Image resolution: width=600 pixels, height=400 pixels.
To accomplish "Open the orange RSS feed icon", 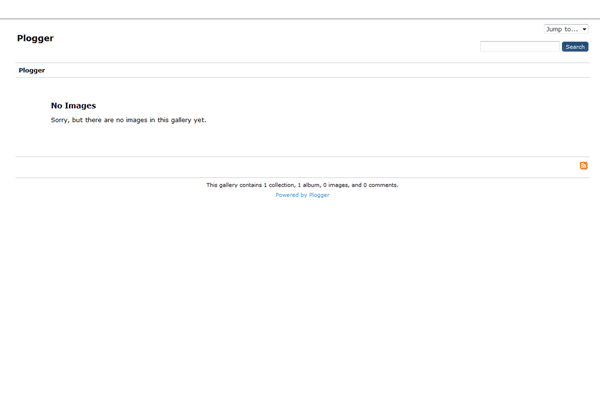I will 584,165.
